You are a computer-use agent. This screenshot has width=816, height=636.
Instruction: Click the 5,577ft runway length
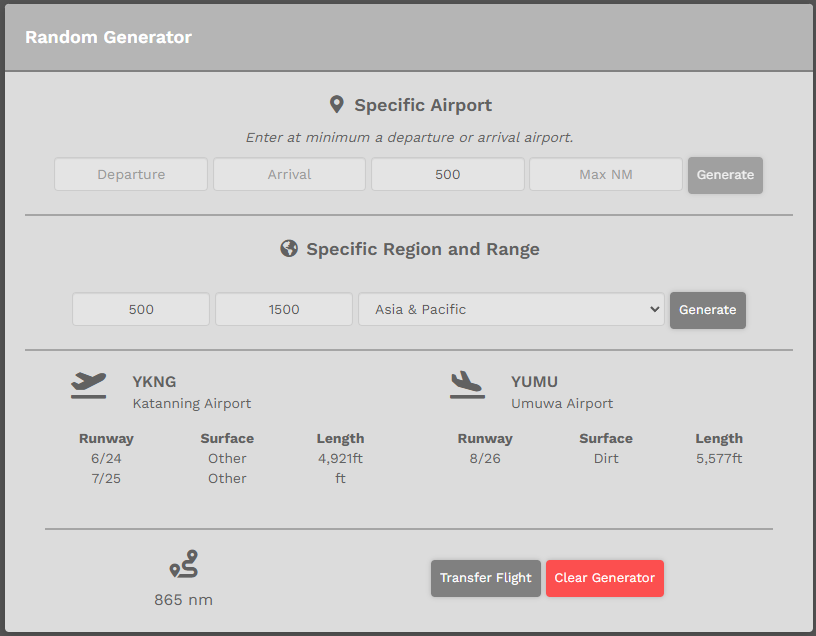click(719, 459)
